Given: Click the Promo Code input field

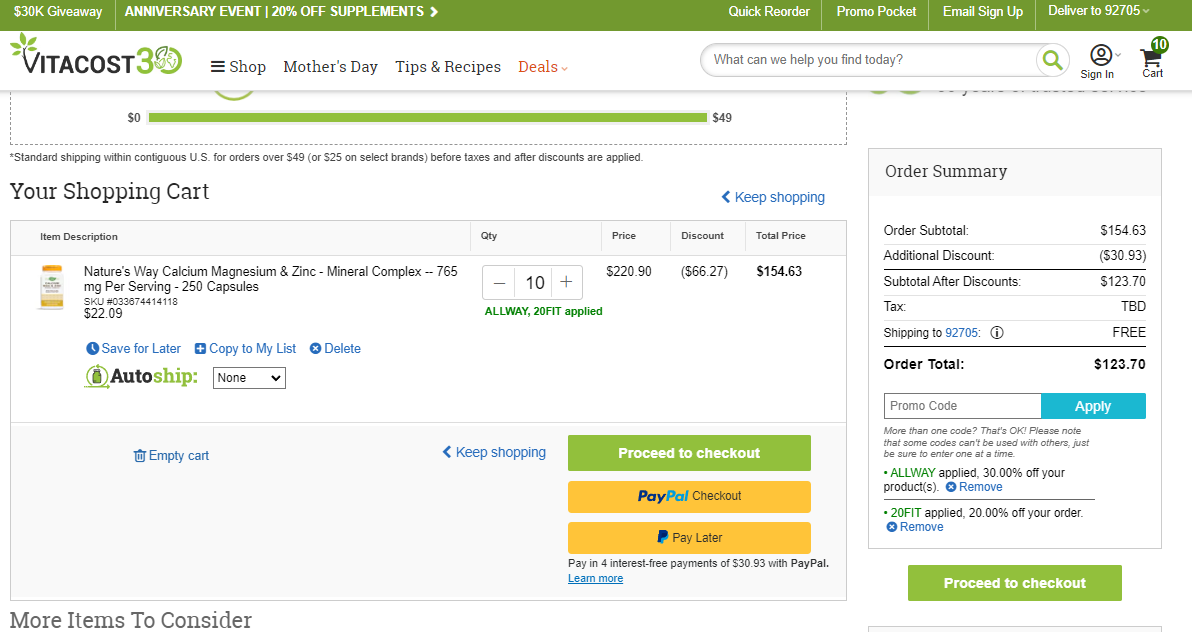Looking at the screenshot, I should pos(962,406).
